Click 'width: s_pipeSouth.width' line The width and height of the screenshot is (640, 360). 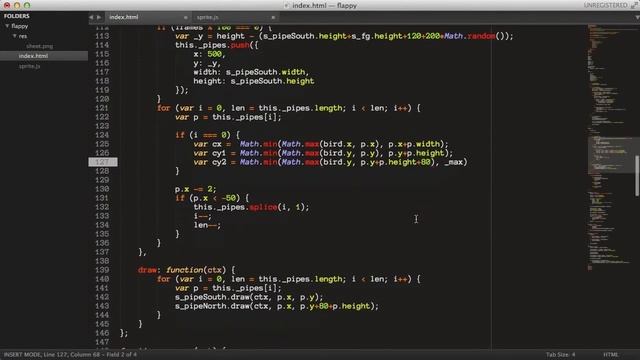click(x=251, y=72)
